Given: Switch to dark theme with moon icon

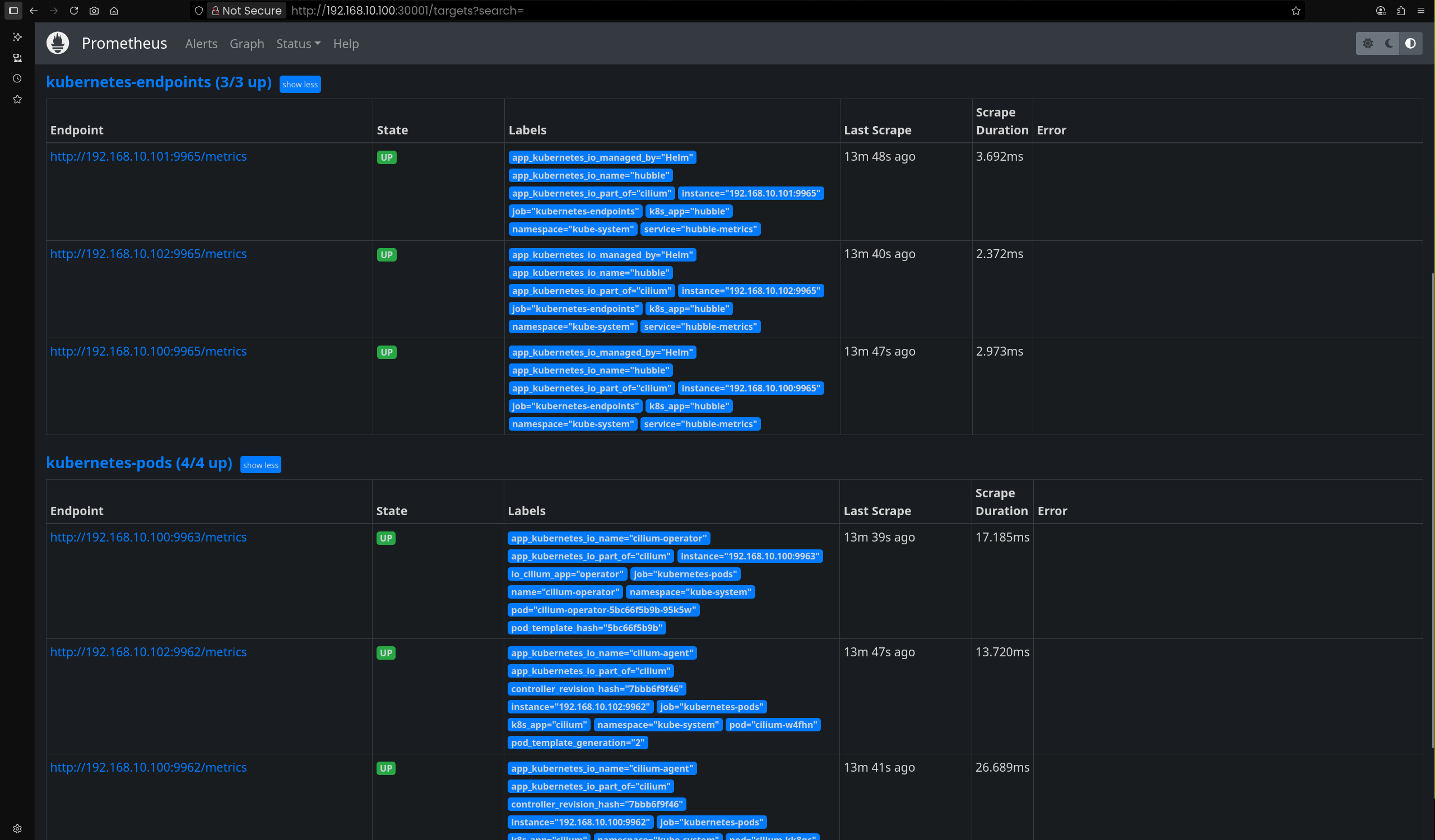Looking at the screenshot, I should coord(1389,43).
